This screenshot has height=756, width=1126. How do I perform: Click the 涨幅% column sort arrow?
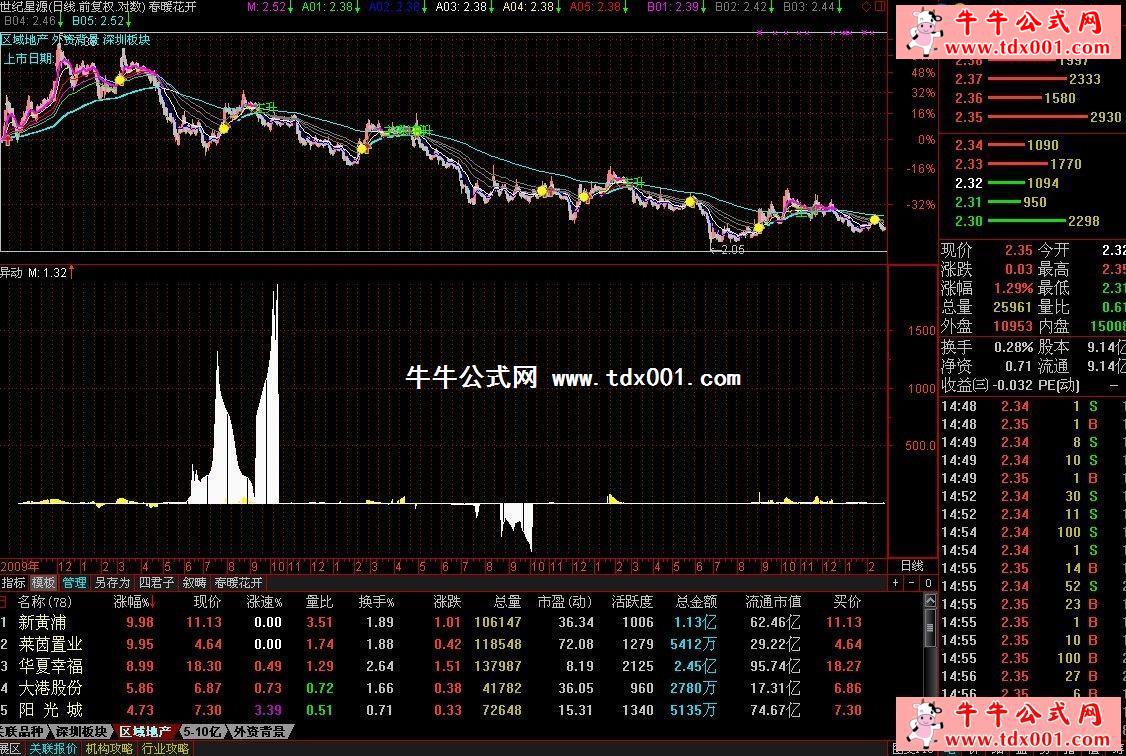pos(152,603)
